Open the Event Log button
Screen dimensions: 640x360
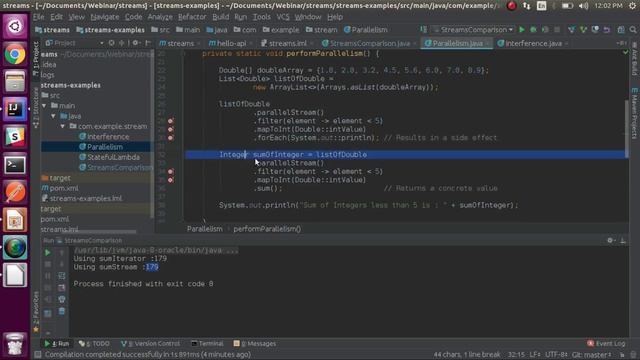point(606,344)
